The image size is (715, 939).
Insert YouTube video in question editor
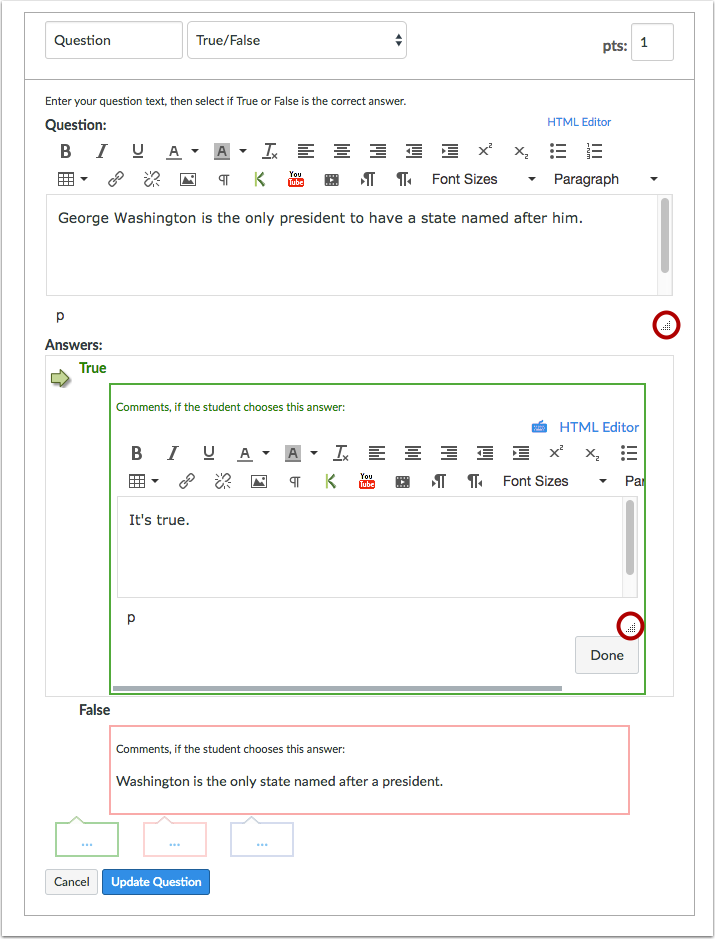pyautogui.click(x=296, y=179)
